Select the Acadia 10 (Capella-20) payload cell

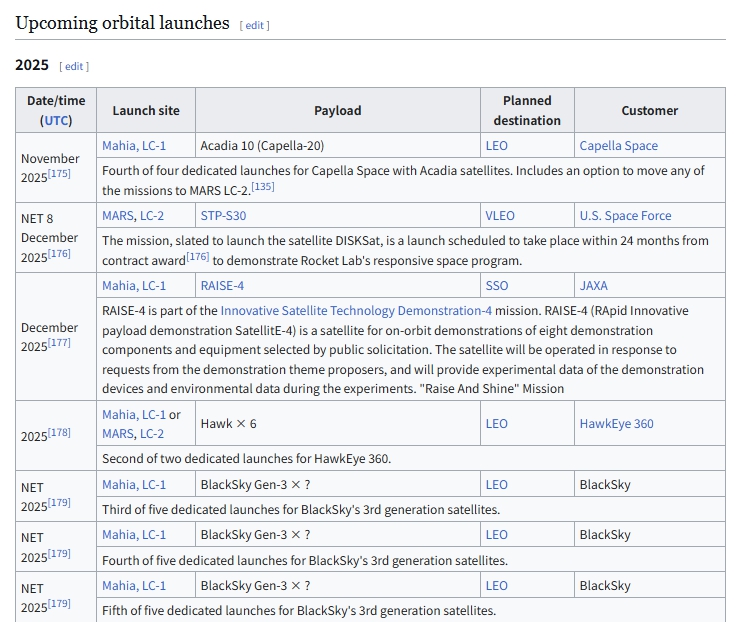click(x=338, y=145)
